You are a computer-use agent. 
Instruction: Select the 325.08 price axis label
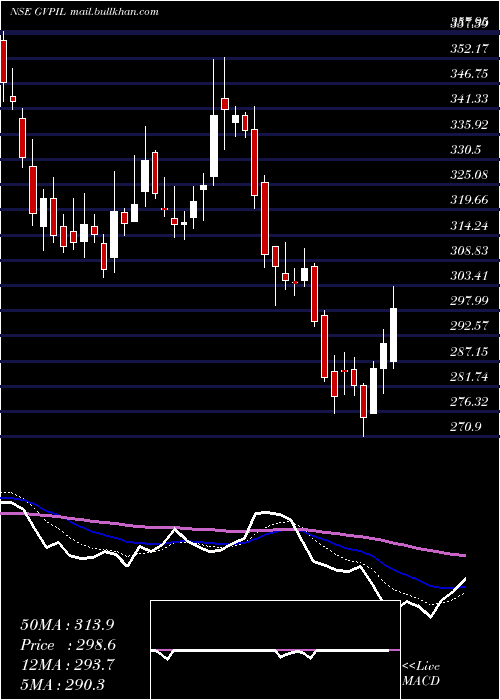pos(469,175)
